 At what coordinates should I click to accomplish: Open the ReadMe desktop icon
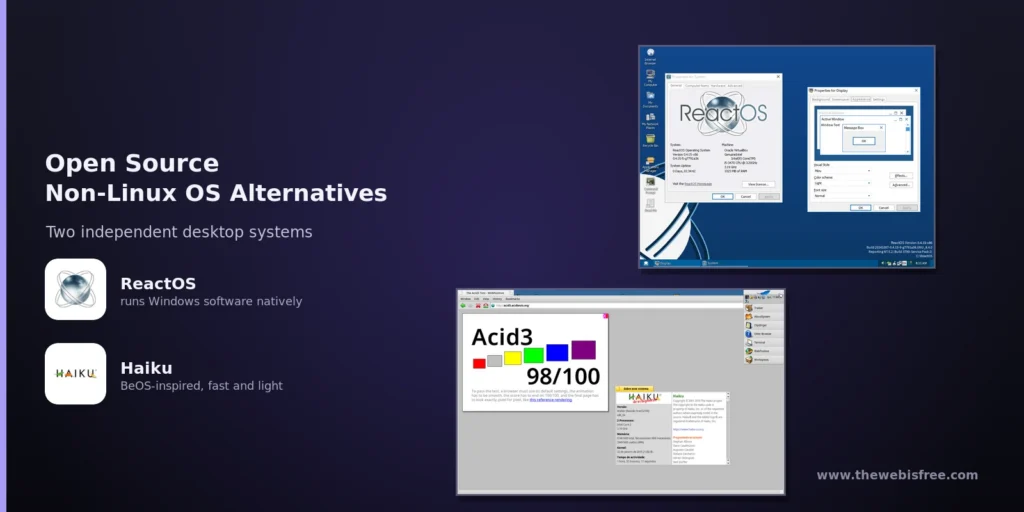(x=650, y=206)
